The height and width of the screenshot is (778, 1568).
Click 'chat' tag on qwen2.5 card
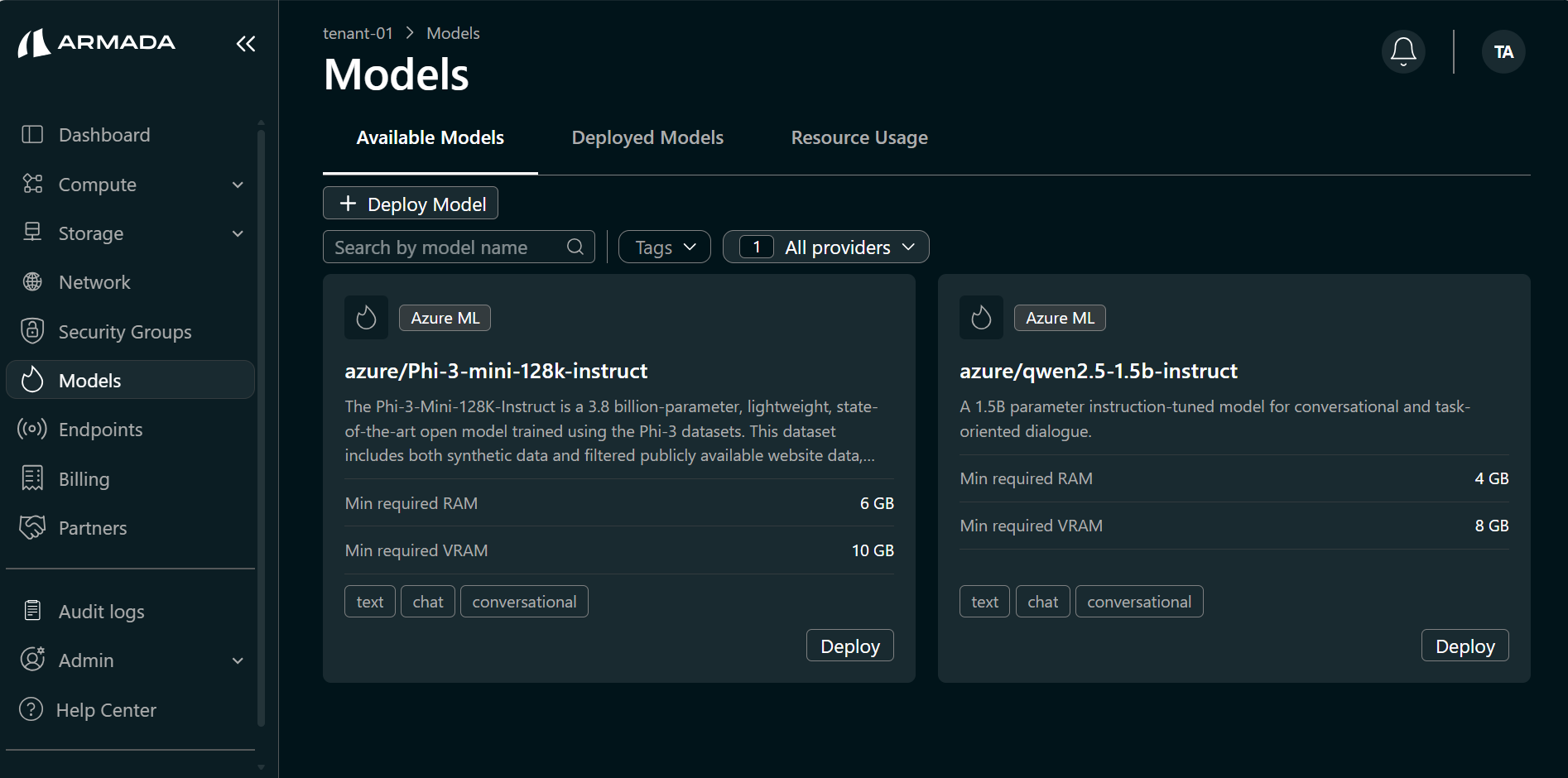click(x=1043, y=602)
